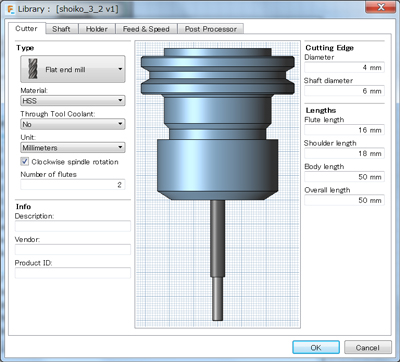
Task: Open the Holder tab
Action: click(97, 29)
